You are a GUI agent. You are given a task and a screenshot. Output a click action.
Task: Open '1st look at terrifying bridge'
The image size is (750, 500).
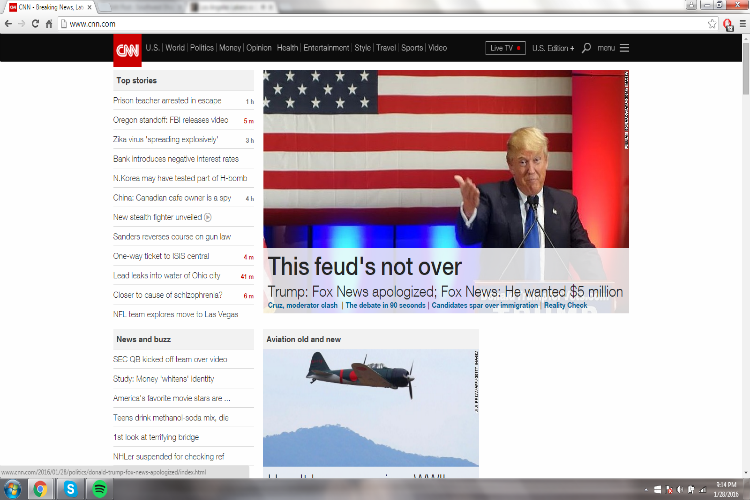(156, 437)
